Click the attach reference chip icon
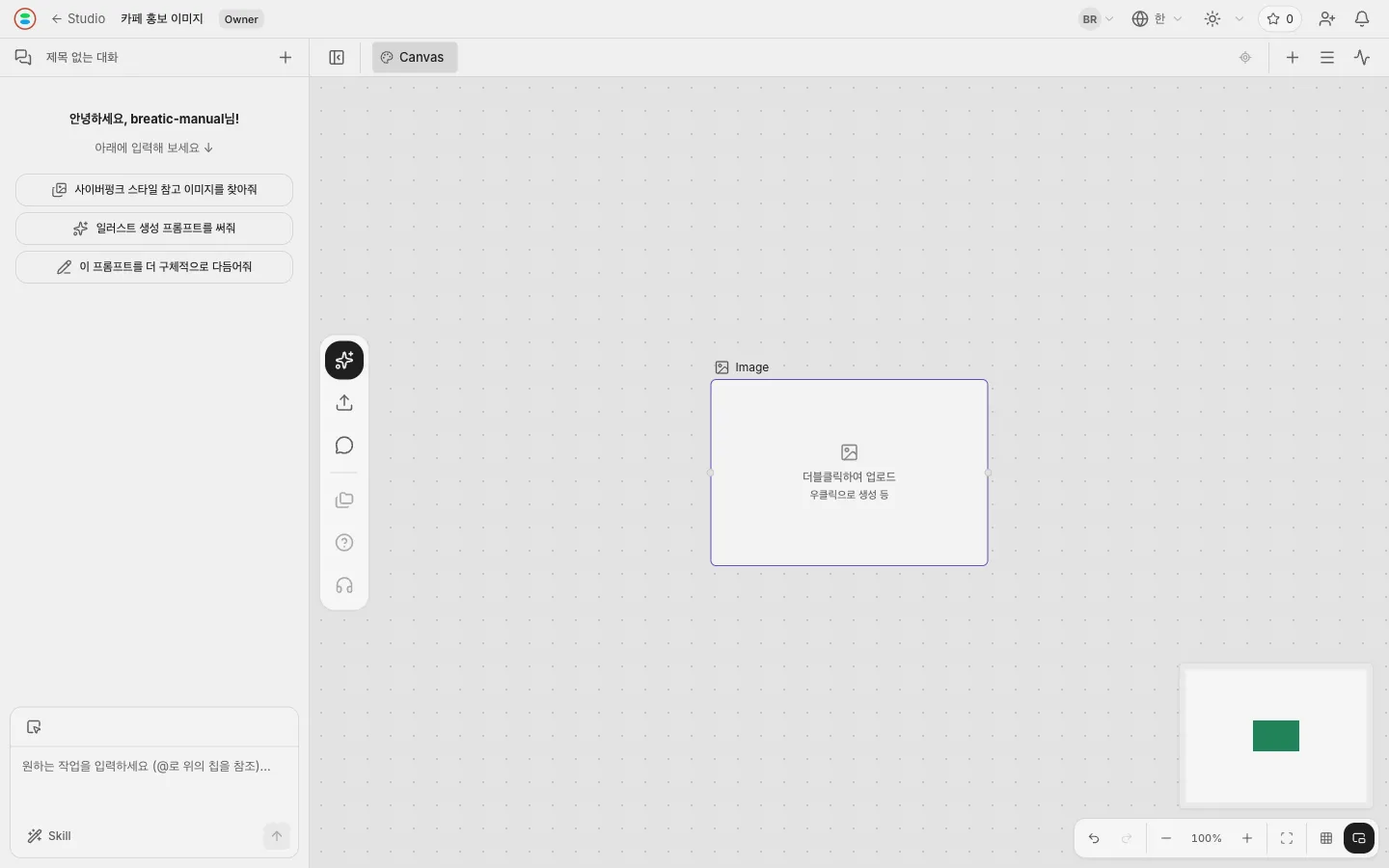This screenshot has width=1389, height=868. 34,727
